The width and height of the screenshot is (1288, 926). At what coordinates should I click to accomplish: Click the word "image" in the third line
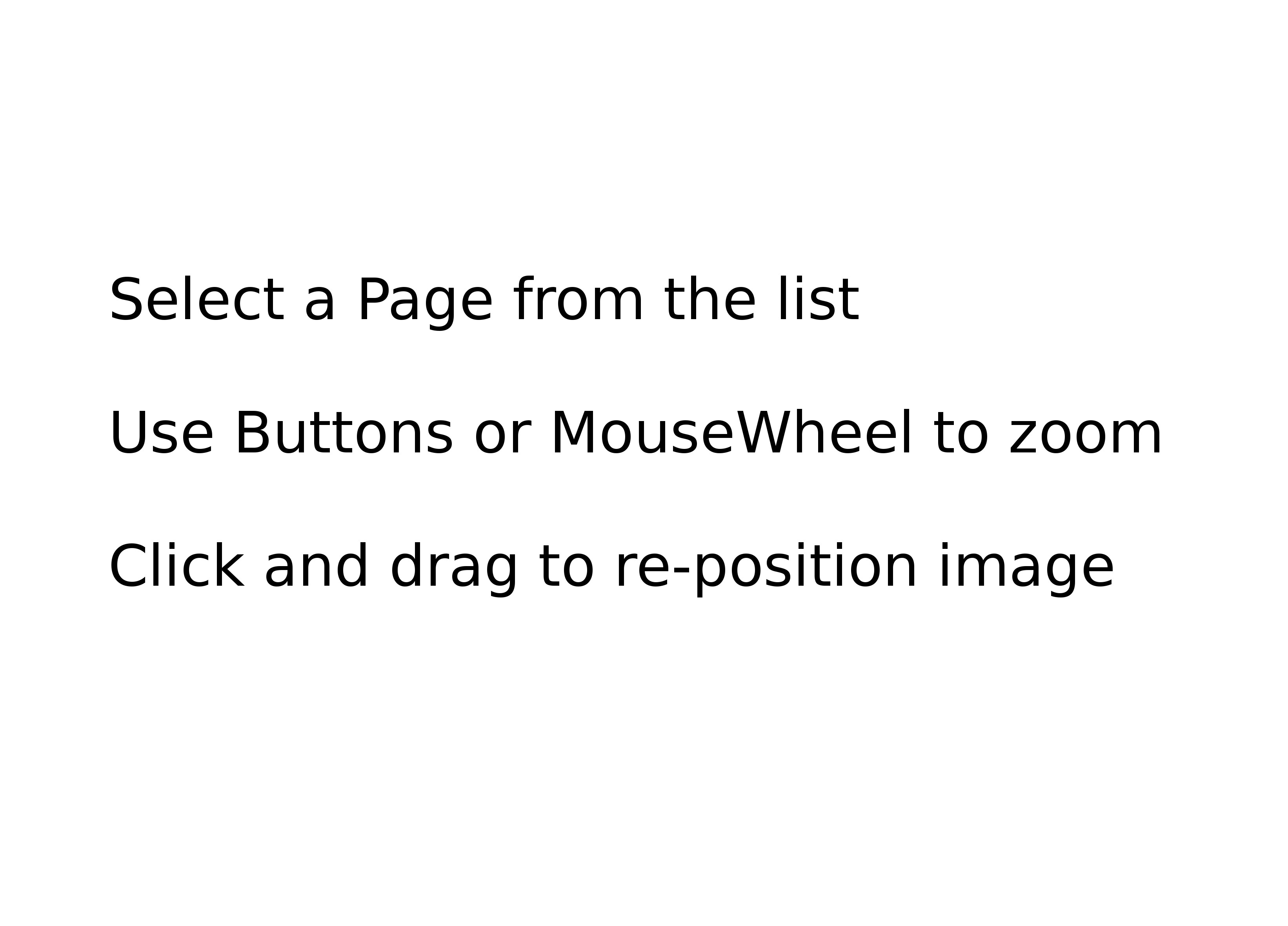click(x=1026, y=567)
